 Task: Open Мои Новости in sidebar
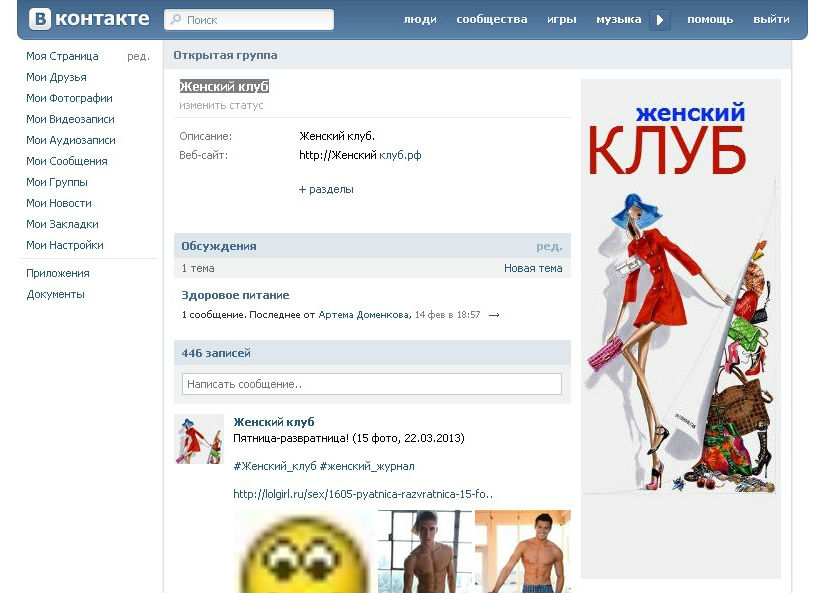(x=59, y=203)
